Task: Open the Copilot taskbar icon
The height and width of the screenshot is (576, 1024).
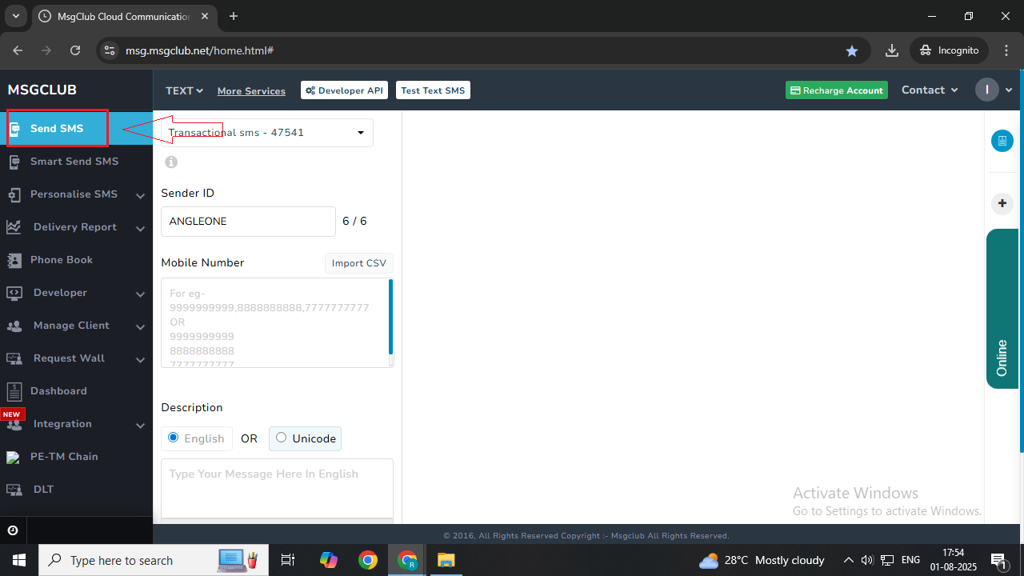Action: click(328, 560)
